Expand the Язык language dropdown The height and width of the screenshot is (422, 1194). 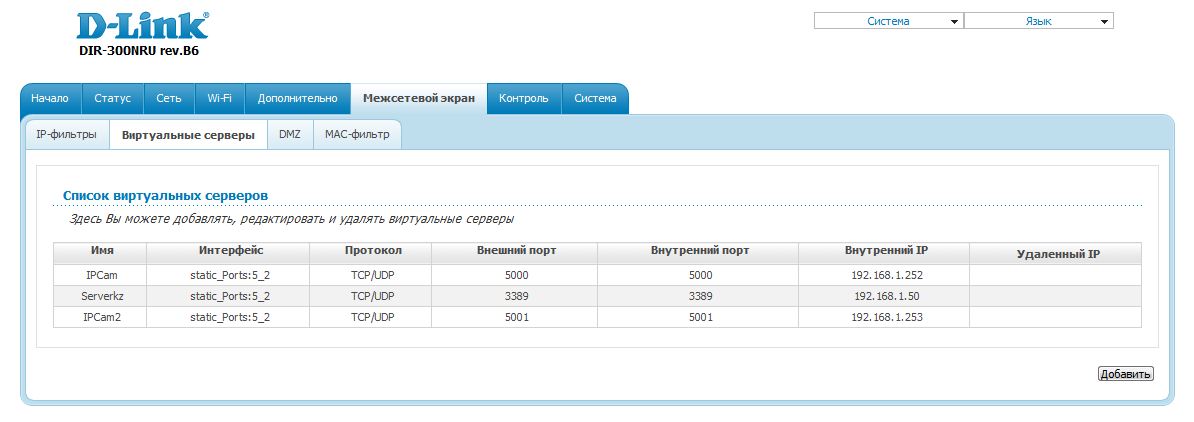click(1038, 21)
